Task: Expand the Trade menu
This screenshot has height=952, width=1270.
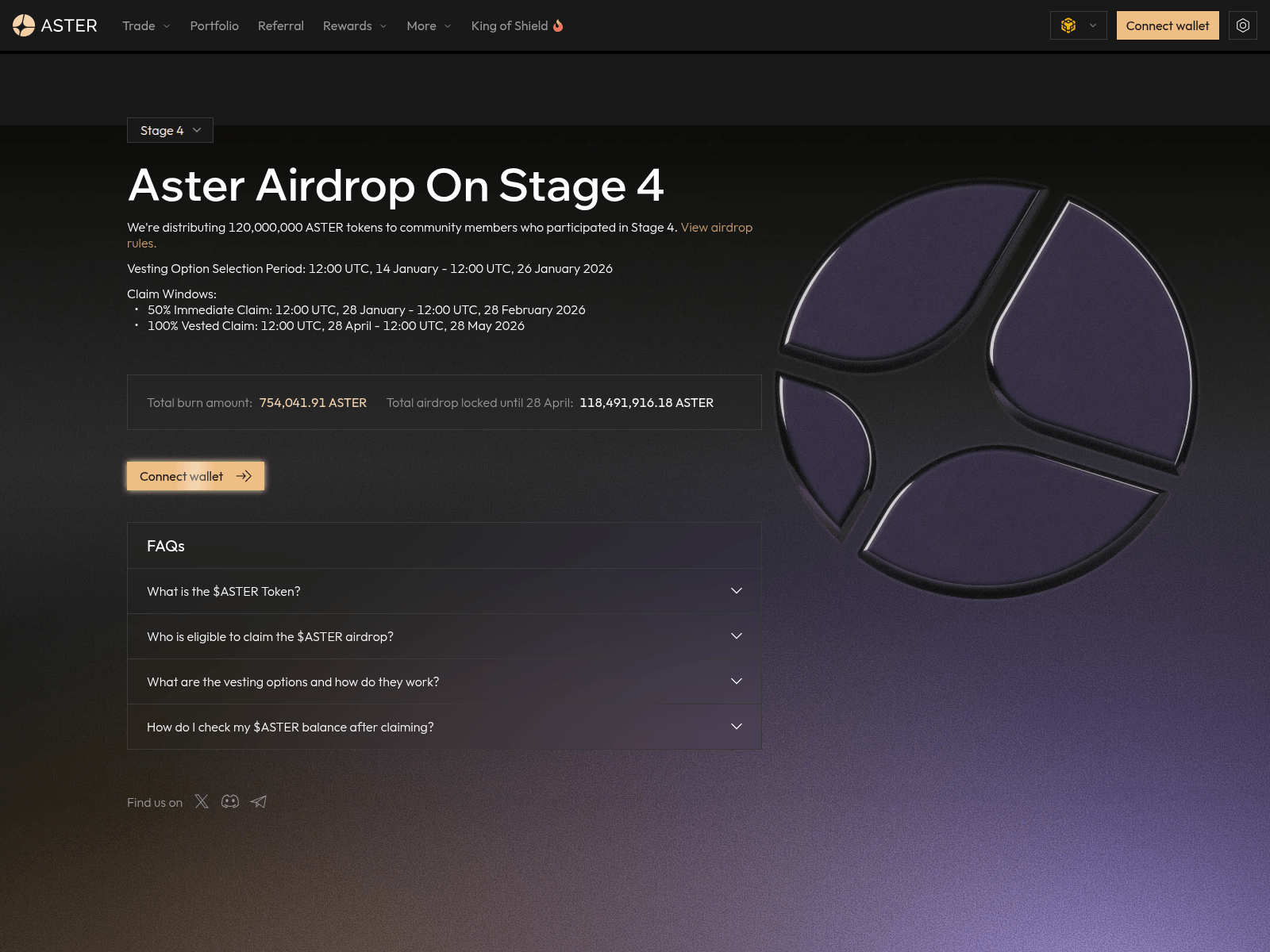Action: pos(146,25)
